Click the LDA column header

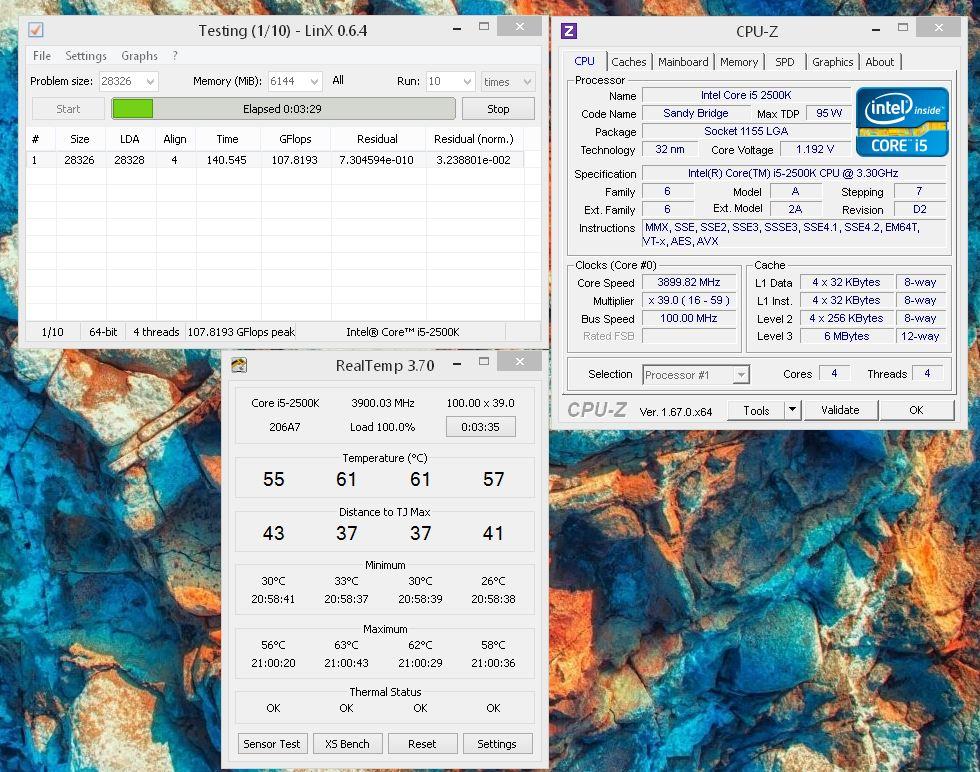(129, 139)
